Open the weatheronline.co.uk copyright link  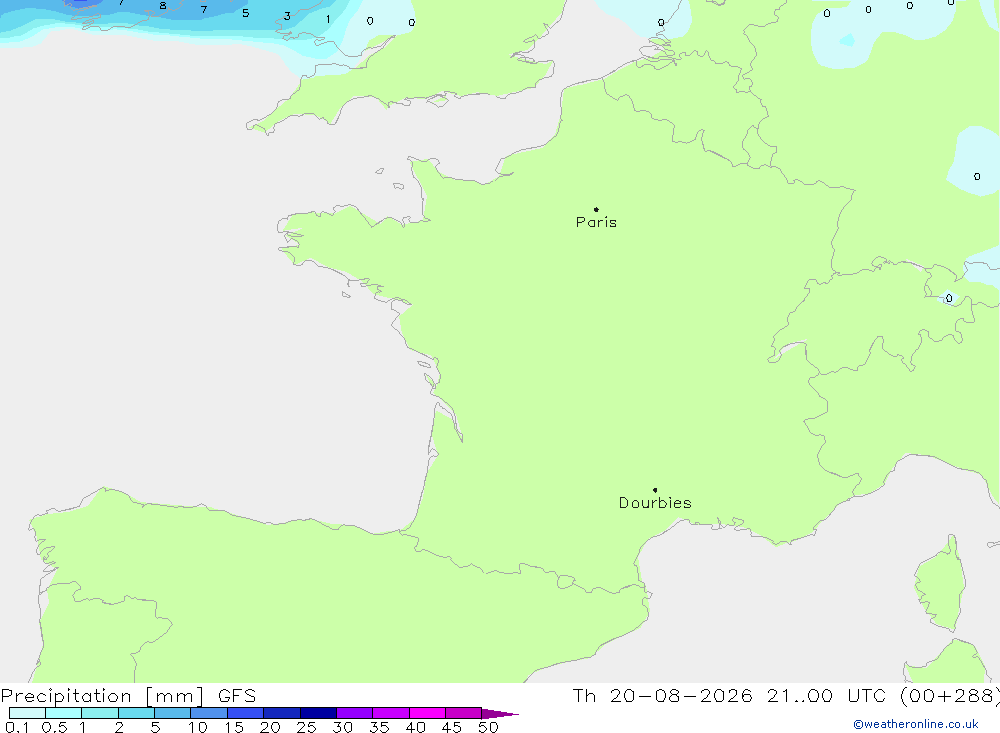coord(916,724)
